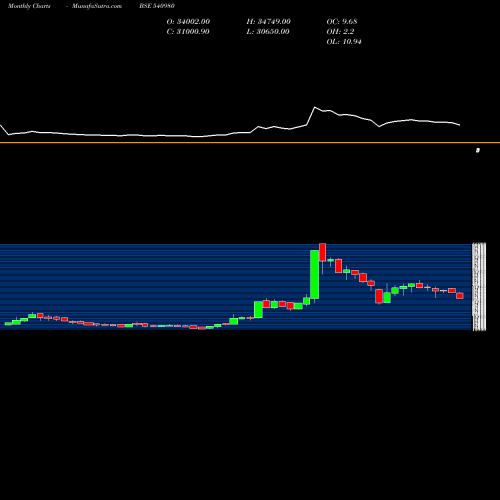Click the final rightmost red candlestick
Image resolution: width=500 pixels, height=500 pixels.
coord(460,296)
